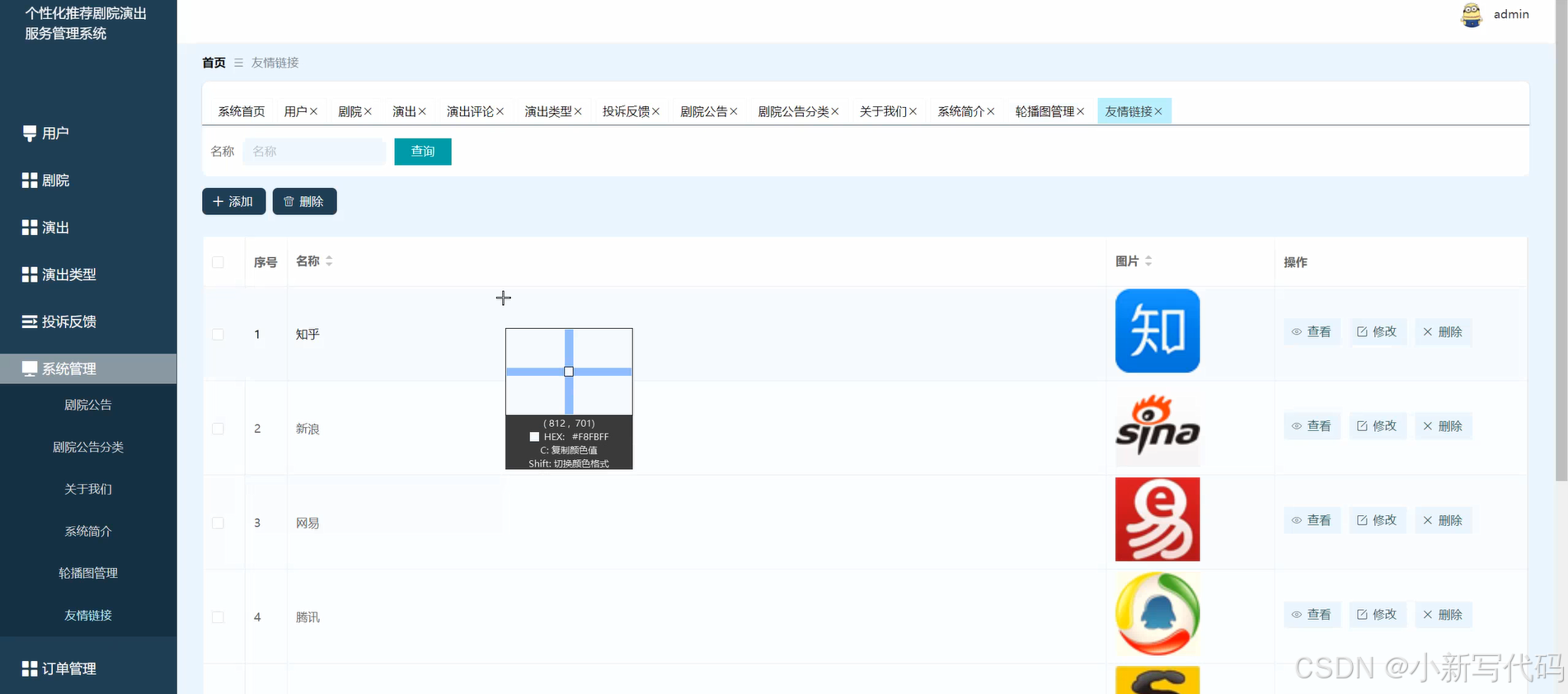View the 腾讯 record with 查看

tap(1312, 615)
